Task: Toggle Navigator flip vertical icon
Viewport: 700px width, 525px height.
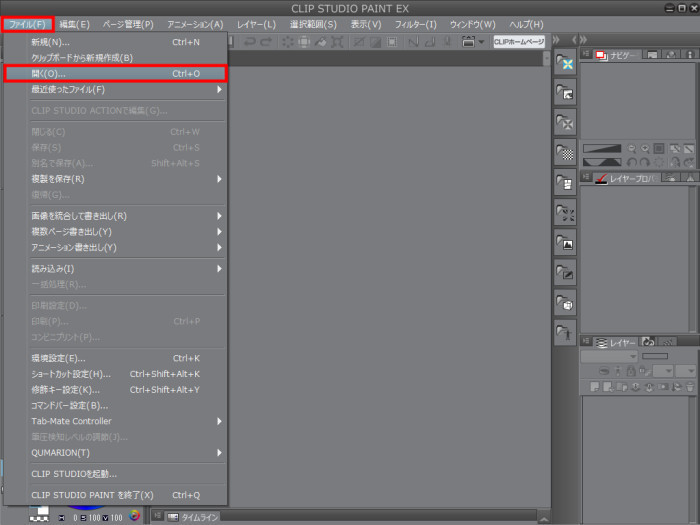Action: click(x=689, y=162)
